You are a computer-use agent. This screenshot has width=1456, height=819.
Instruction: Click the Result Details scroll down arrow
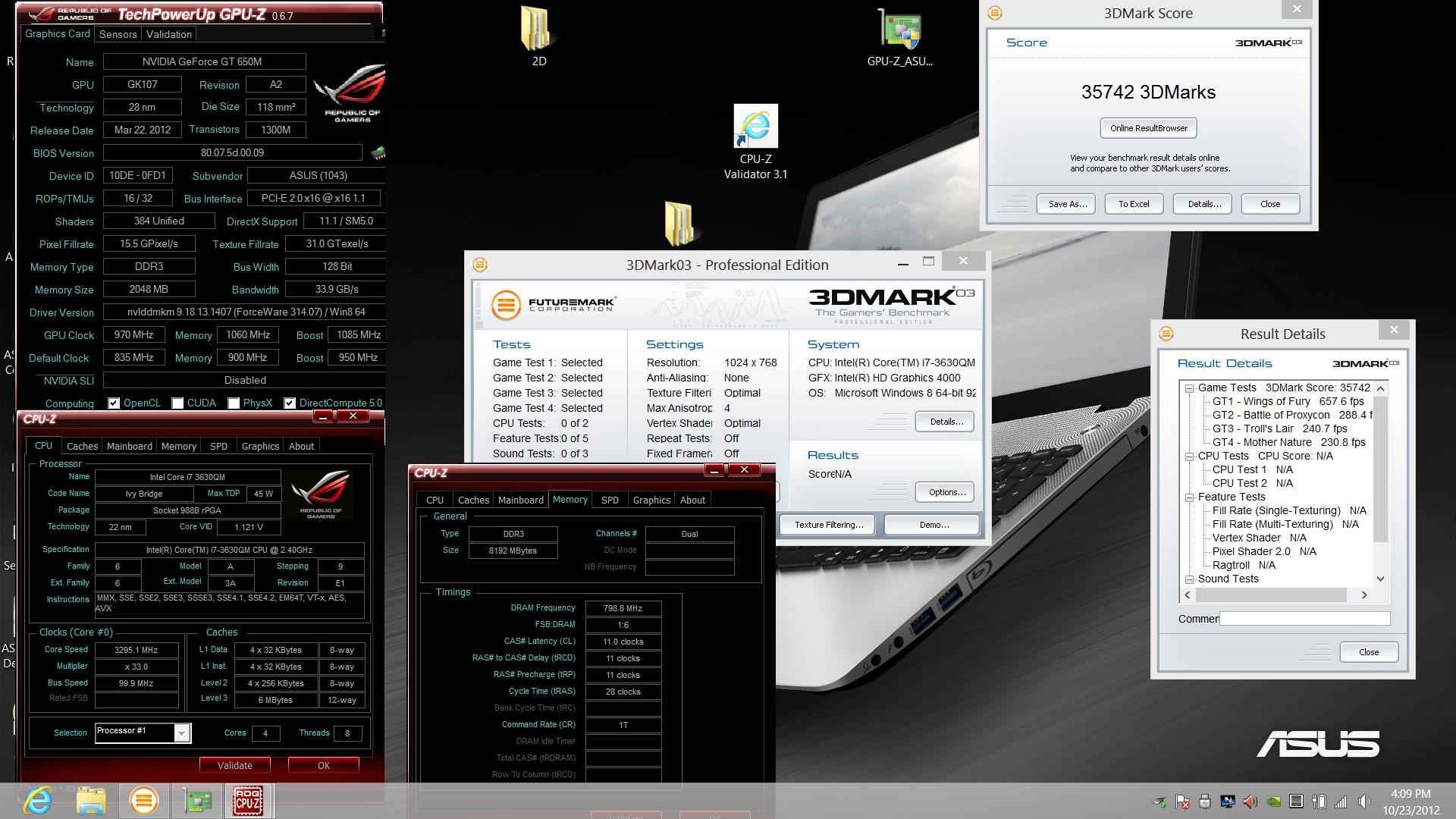(x=1380, y=579)
